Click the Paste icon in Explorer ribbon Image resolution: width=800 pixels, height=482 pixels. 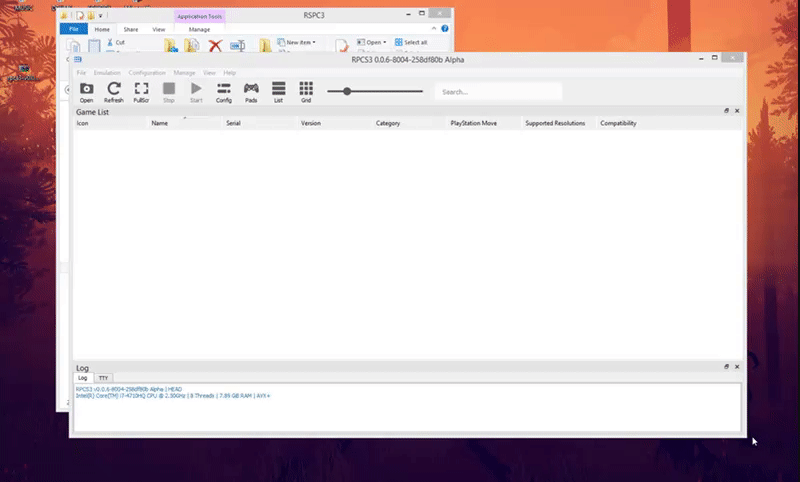pos(94,45)
